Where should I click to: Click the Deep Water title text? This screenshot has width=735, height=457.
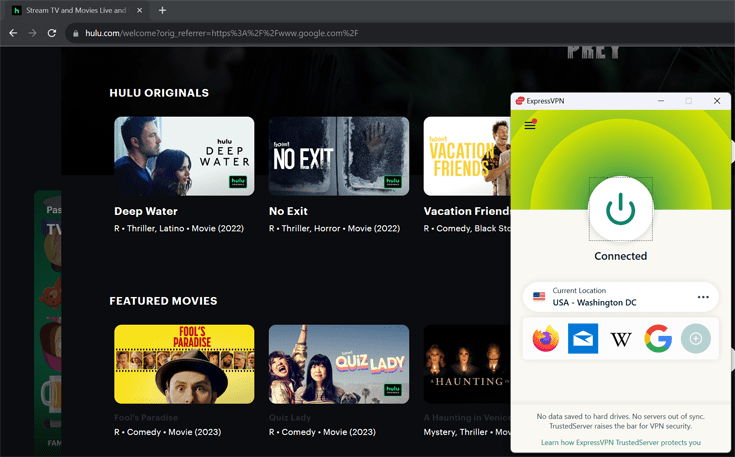146,211
